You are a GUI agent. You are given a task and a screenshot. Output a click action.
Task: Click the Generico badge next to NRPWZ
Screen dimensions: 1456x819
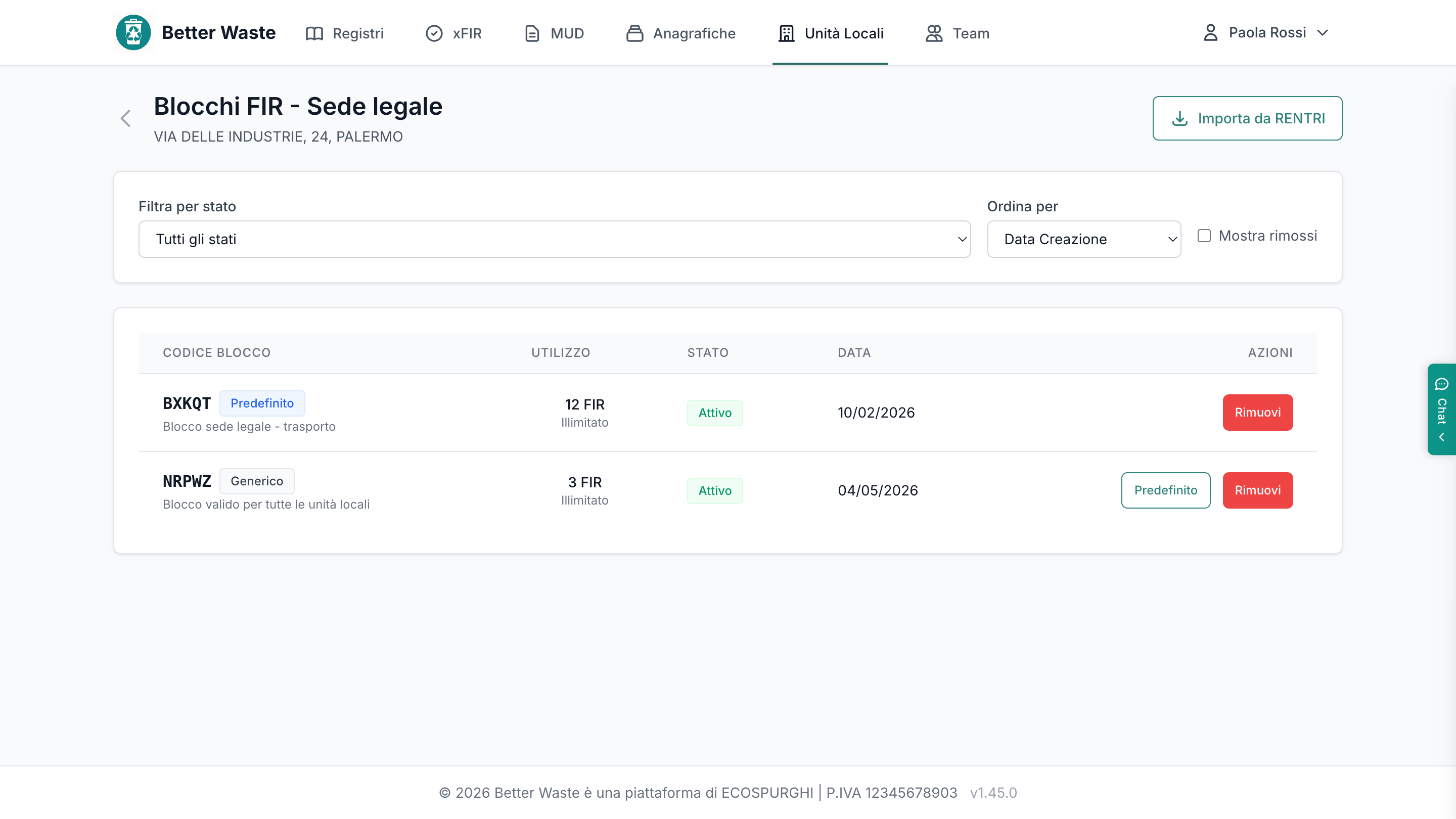coord(257,481)
